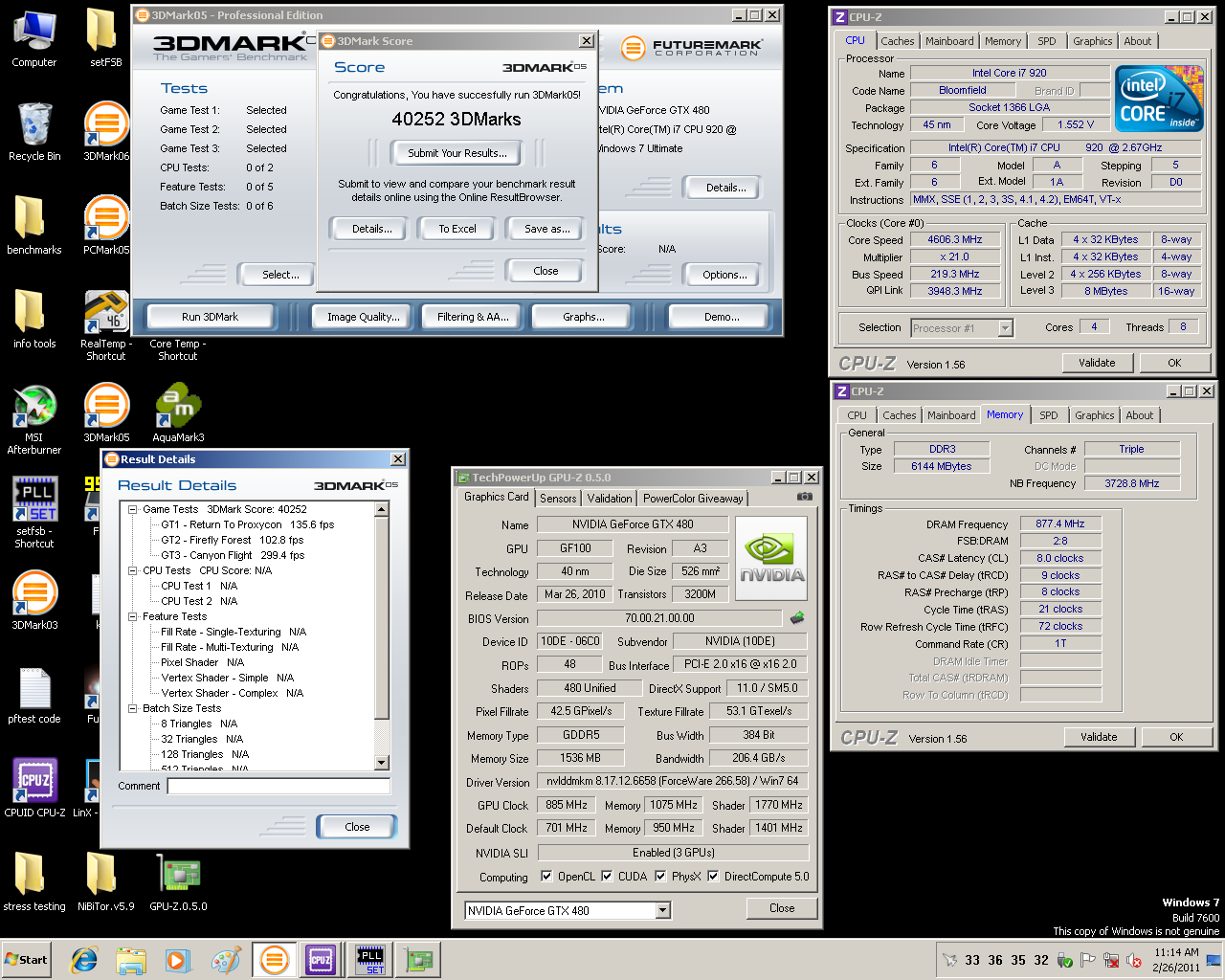Open Windows Media Player from the taskbar
The width and height of the screenshot is (1225, 980).
coord(178,959)
